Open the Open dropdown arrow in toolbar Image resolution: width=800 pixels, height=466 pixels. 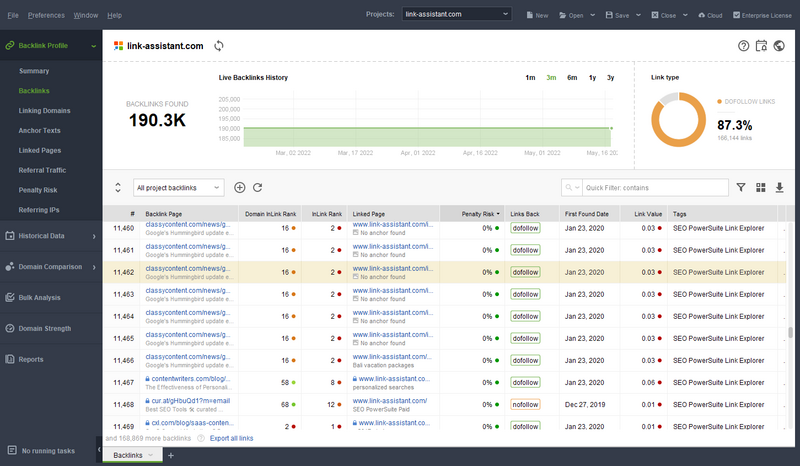[592, 15]
